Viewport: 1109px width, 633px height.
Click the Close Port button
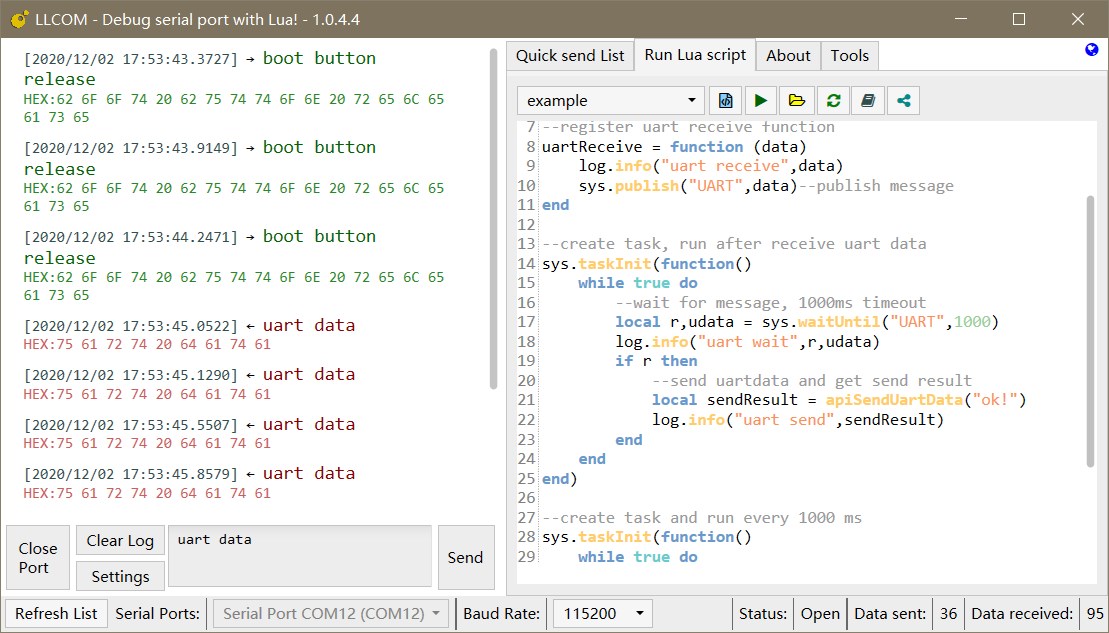(38, 558)
